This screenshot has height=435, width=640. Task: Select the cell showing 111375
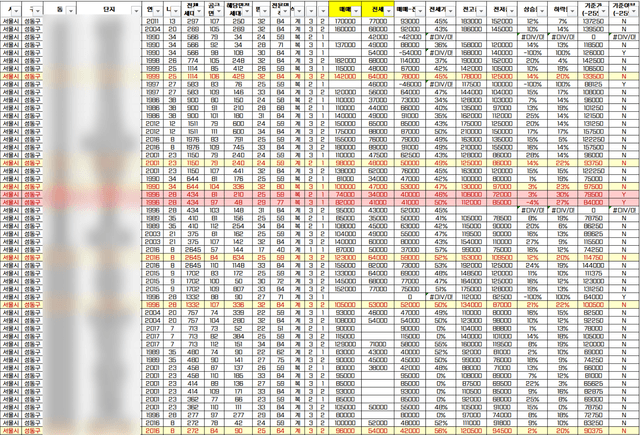coord(593,273)
